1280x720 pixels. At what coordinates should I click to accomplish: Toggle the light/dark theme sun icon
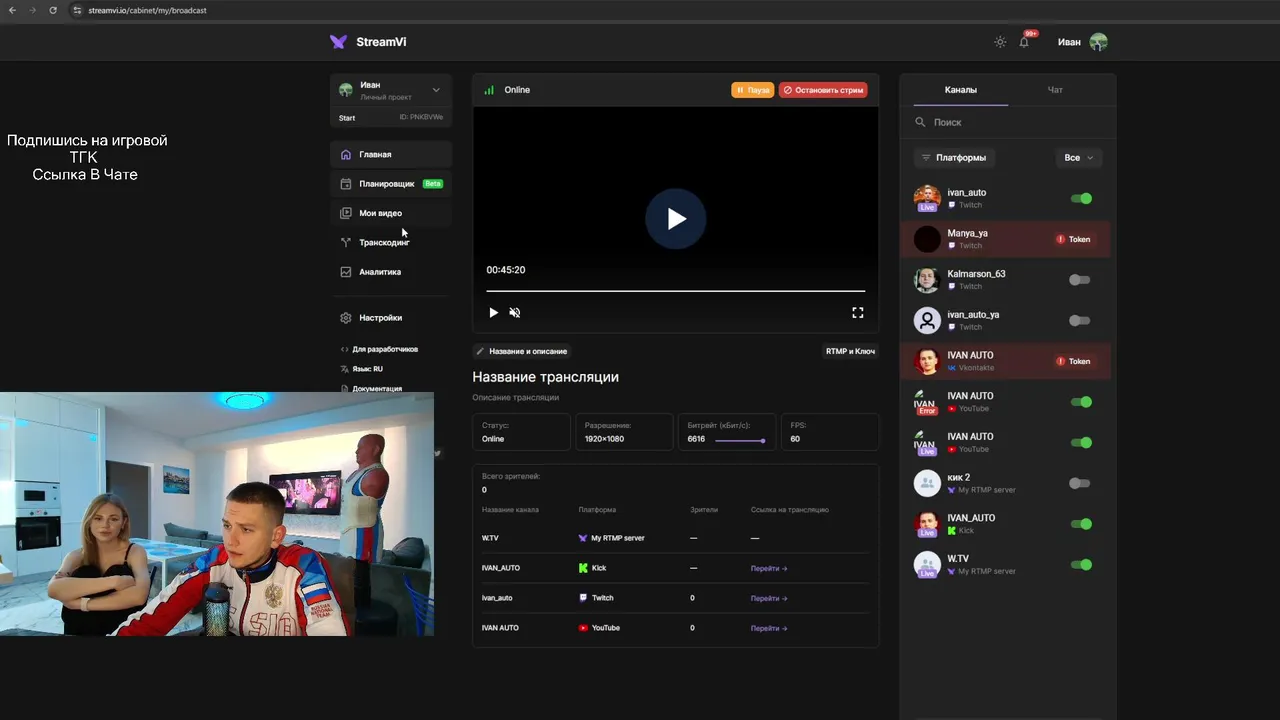click(1000, 42)
